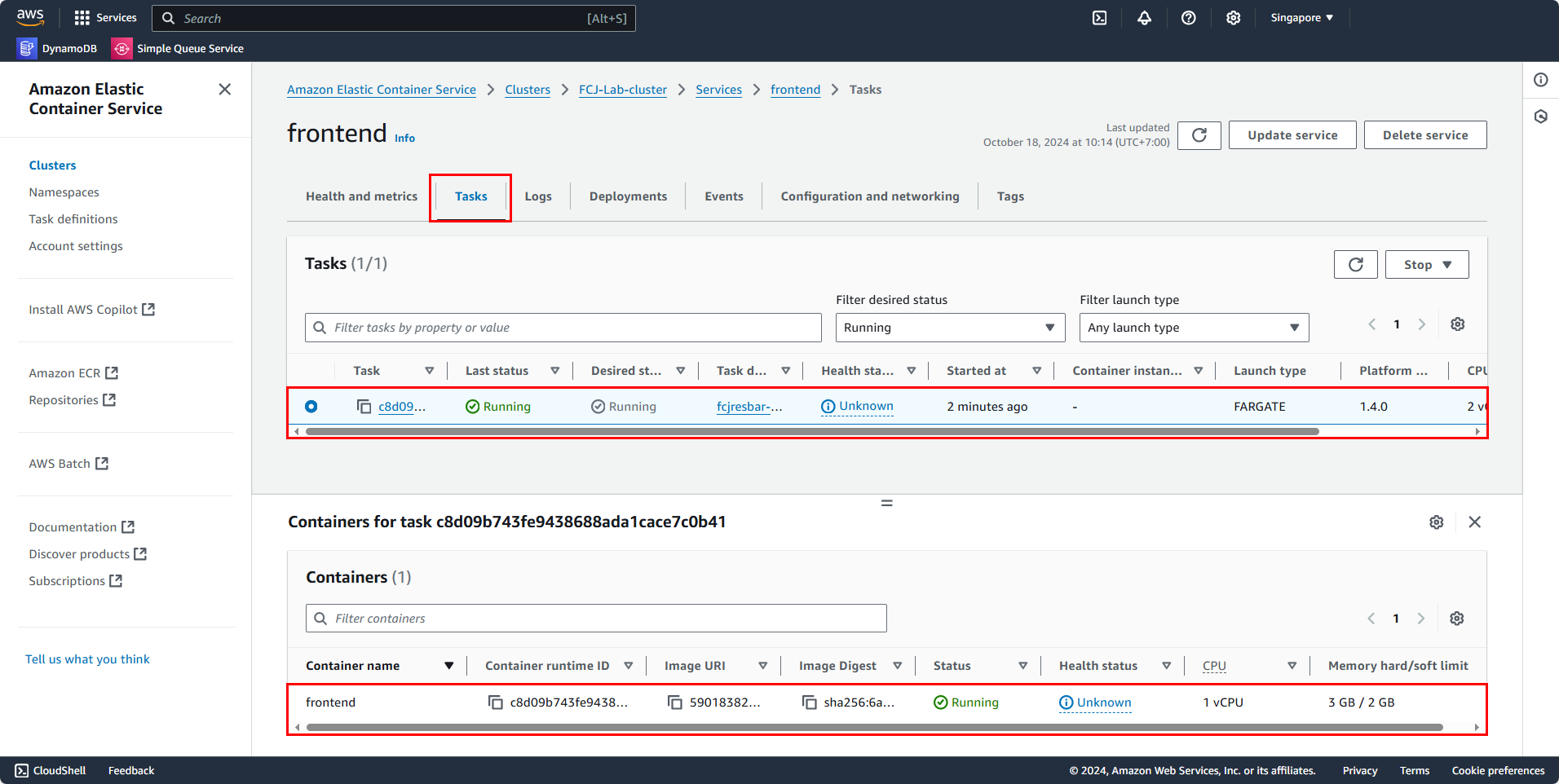Go to Task definitions in sidebar

click(x=73, y=219)
